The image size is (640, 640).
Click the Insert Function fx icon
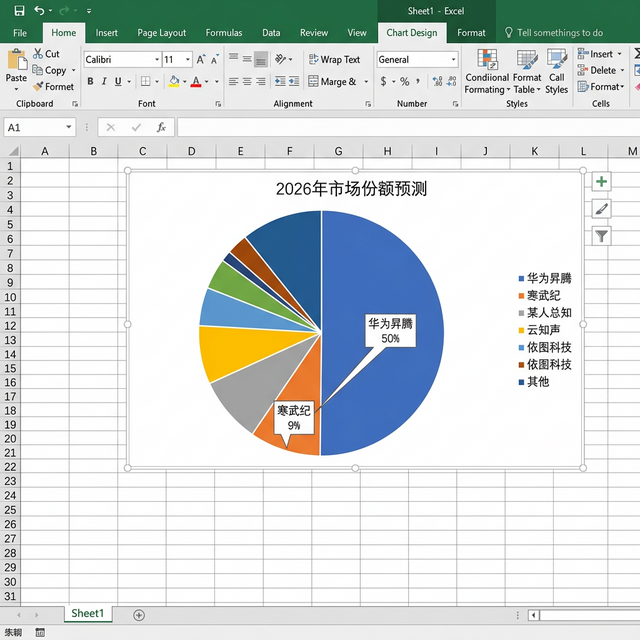161,127
